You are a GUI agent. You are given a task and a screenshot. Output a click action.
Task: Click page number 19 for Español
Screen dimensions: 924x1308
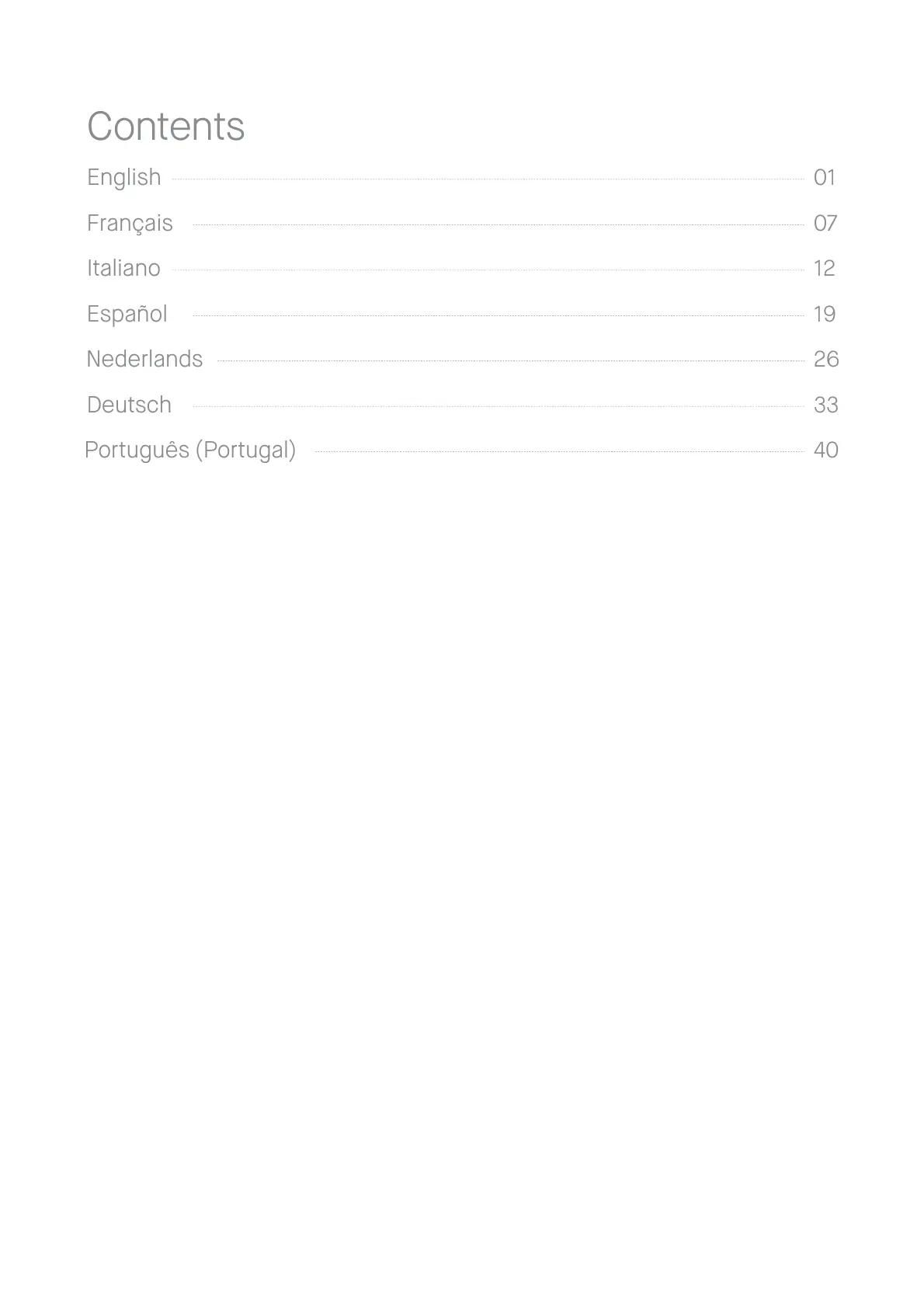[x=825, y=315]
